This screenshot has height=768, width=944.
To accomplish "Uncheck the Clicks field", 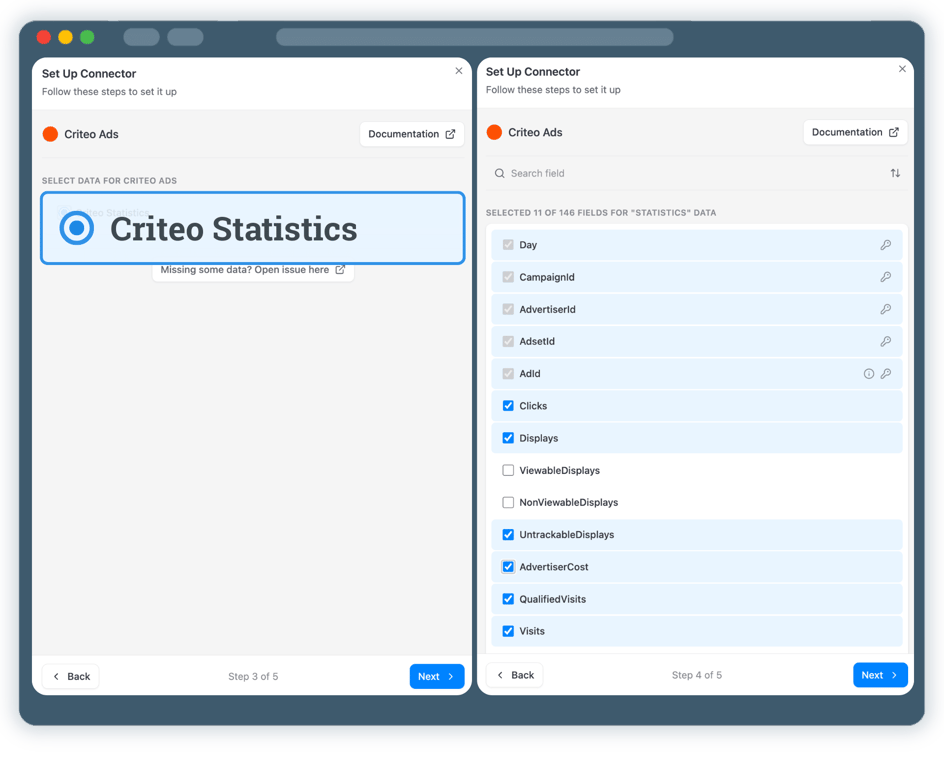I will pyautogui.click(x=508, y=406).
